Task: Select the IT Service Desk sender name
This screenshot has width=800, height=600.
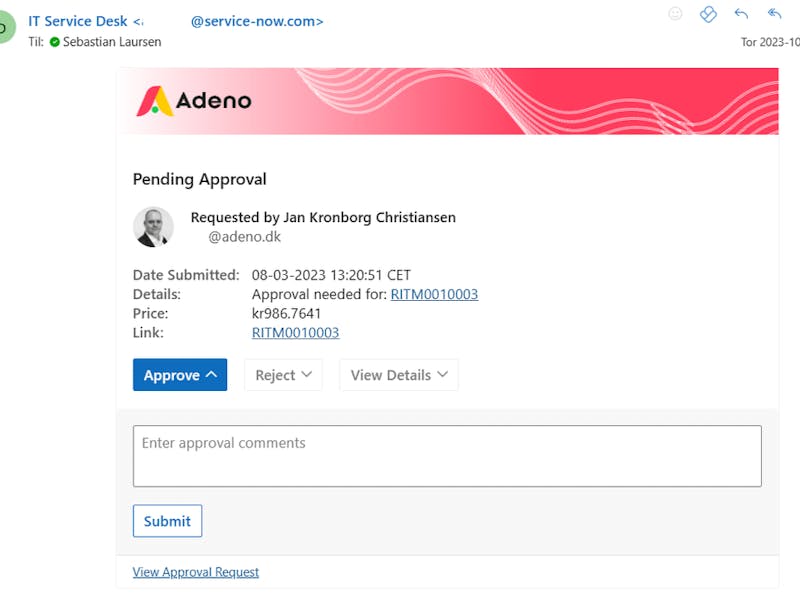Action: click(x=77, y=20)
